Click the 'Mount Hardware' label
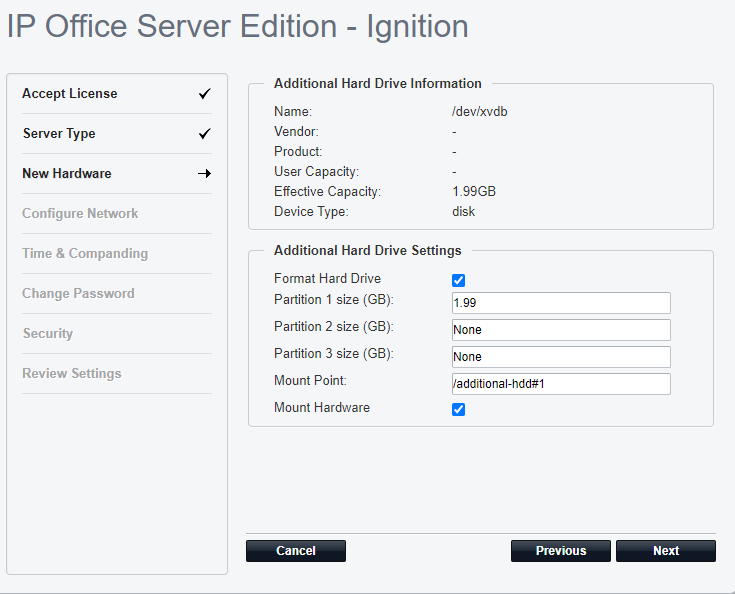735x594 pixels. pos(322,407)
